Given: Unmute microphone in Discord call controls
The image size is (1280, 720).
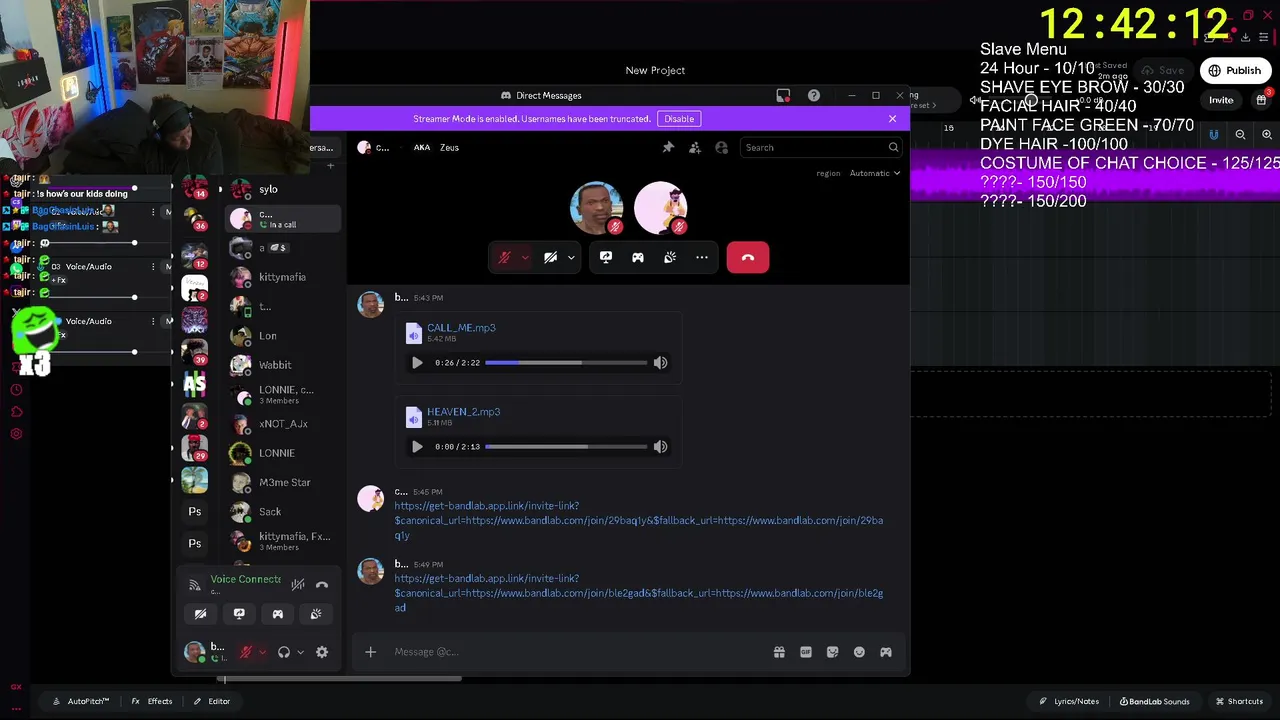Looking at the screenshot, I should 505,258.
